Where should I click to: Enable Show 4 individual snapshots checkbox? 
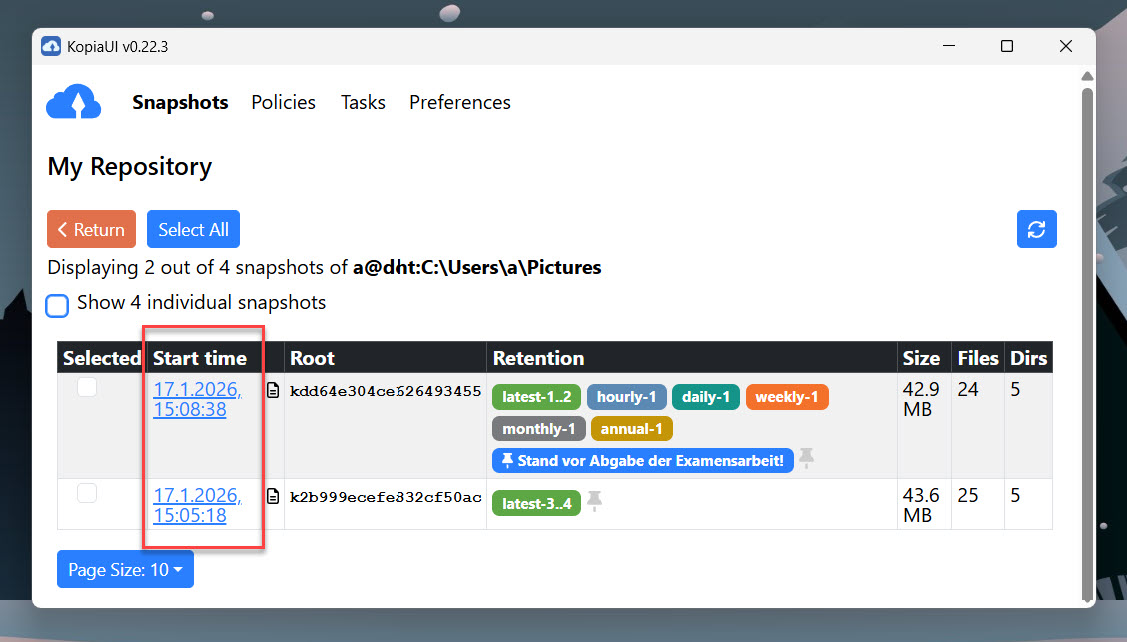[57, 304]
